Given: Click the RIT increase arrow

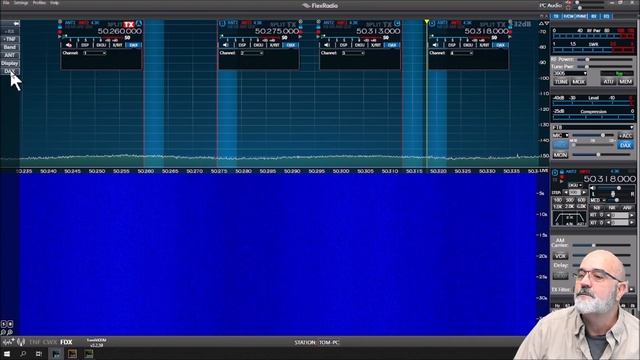Looking at the screenshot, I should [x=631, y=215].
